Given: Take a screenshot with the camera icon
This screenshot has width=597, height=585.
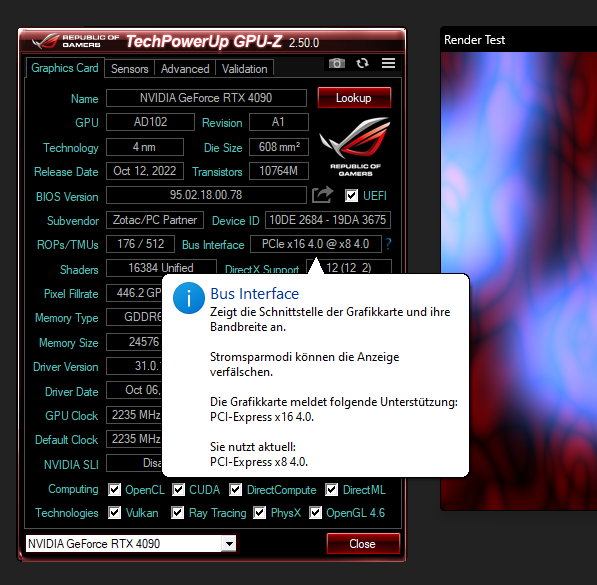Looking at the screenshot, I should coord(337,63).
